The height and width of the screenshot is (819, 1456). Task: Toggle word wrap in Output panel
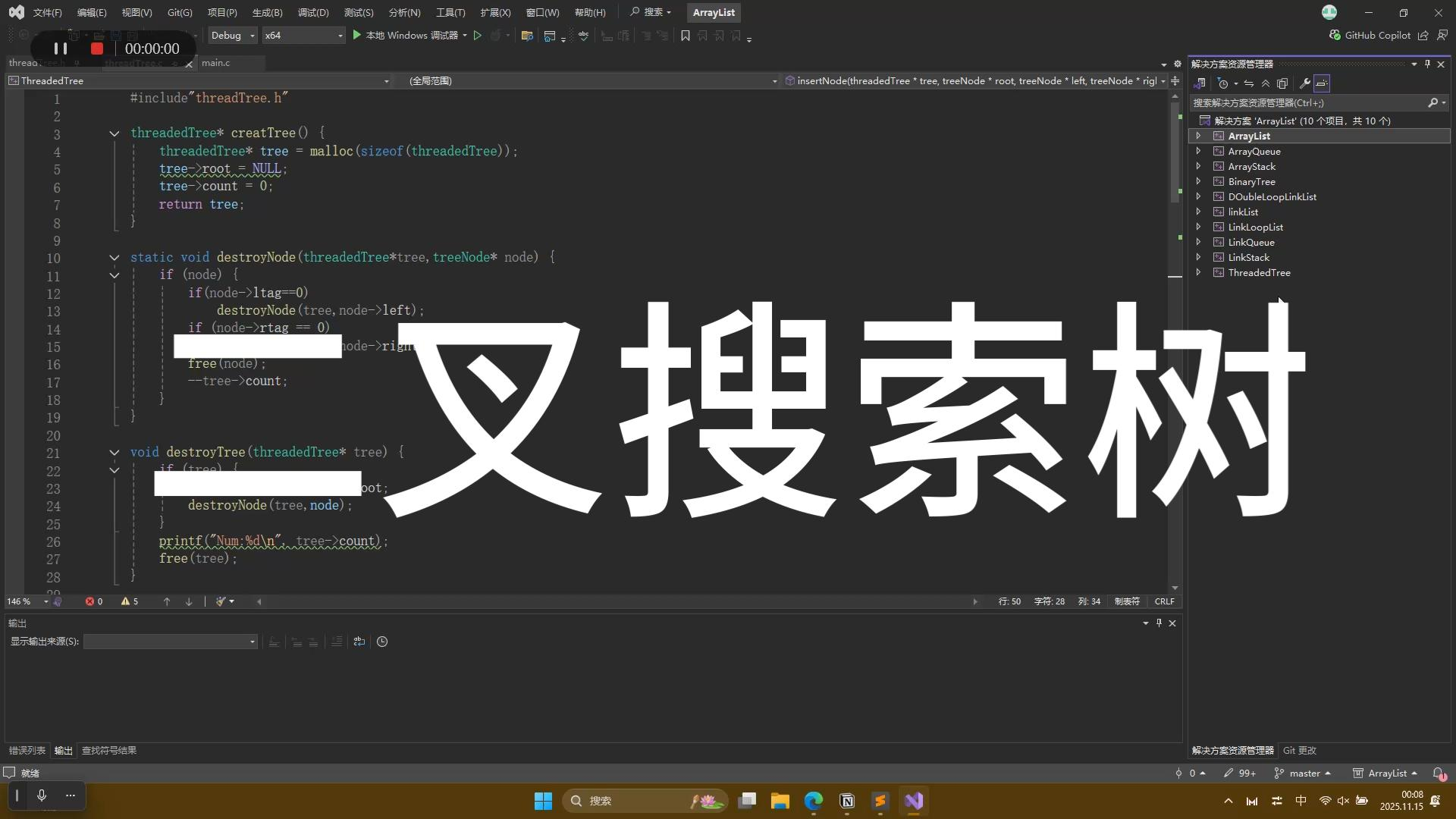[x=359, y=642]
